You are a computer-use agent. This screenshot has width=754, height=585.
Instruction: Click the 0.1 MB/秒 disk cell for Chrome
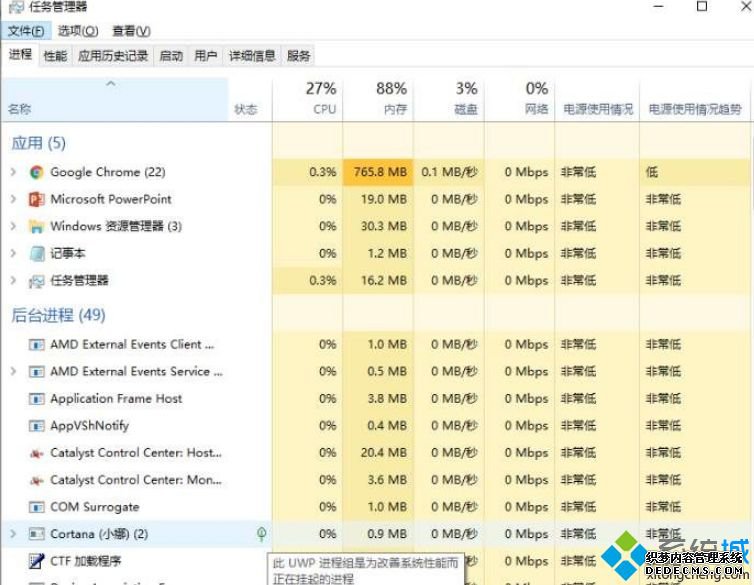pos(449,172)
